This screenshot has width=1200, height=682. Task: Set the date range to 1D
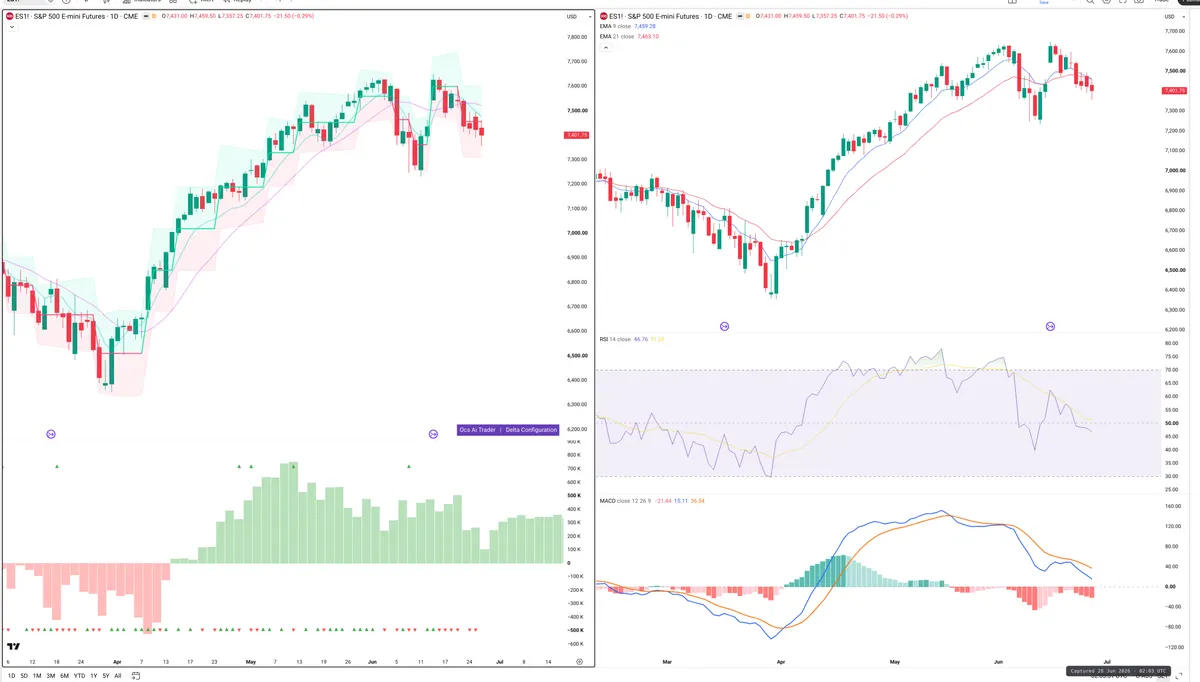11,676
